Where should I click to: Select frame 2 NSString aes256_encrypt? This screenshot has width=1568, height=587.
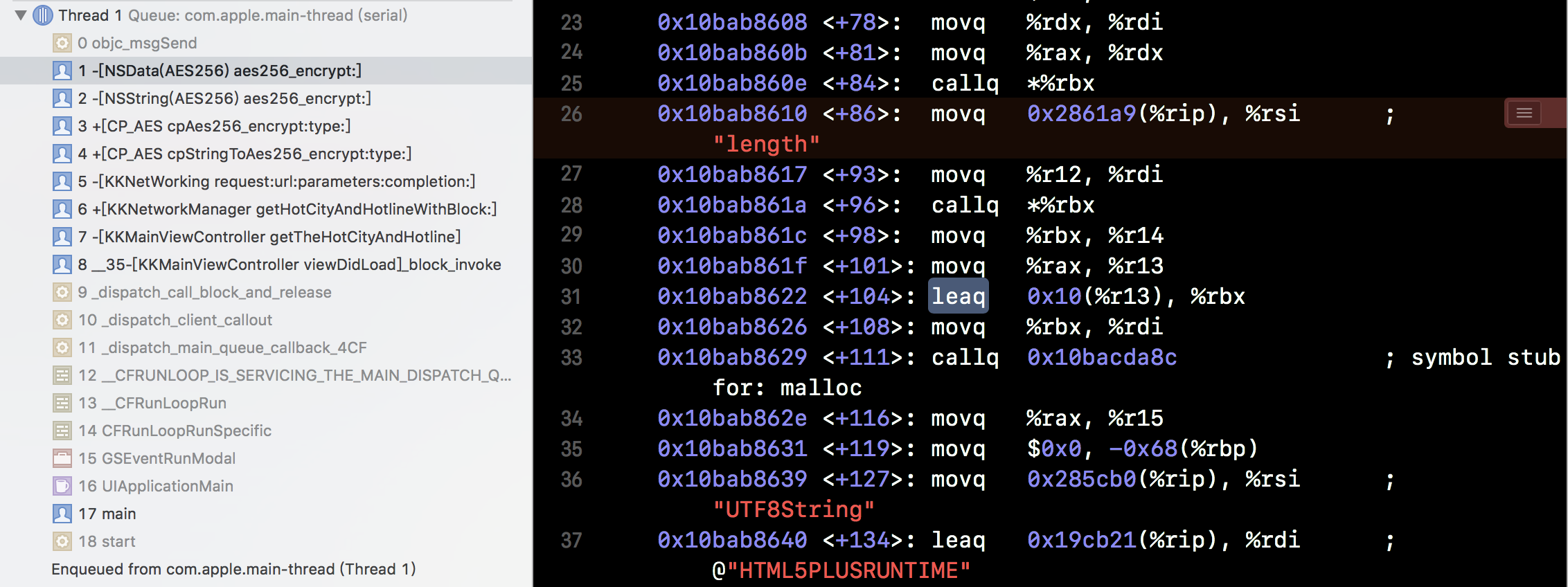click(x=224, y=98)
